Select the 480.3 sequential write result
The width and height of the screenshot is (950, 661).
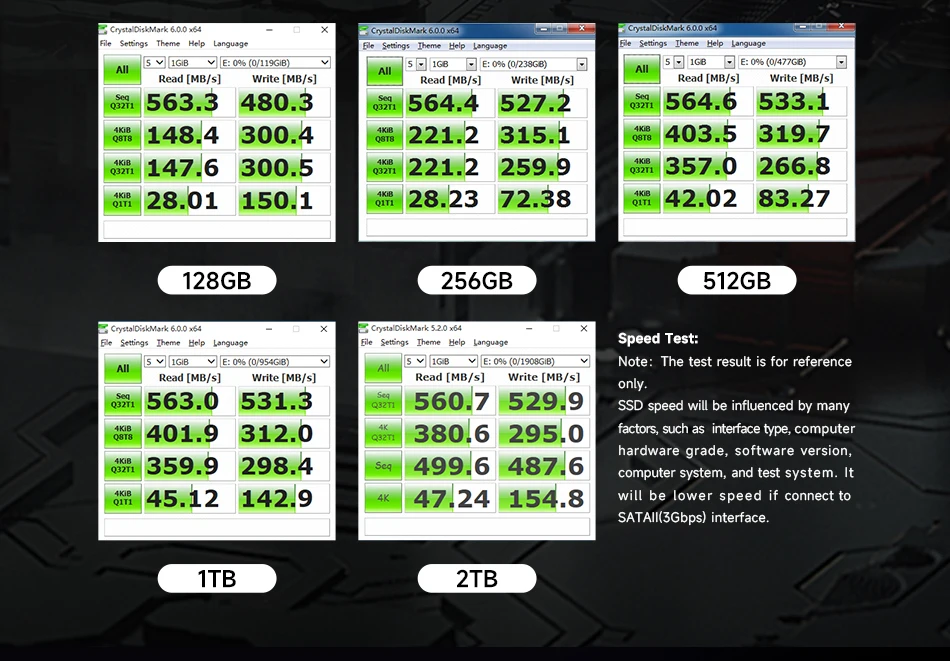(x=284, y=102)
